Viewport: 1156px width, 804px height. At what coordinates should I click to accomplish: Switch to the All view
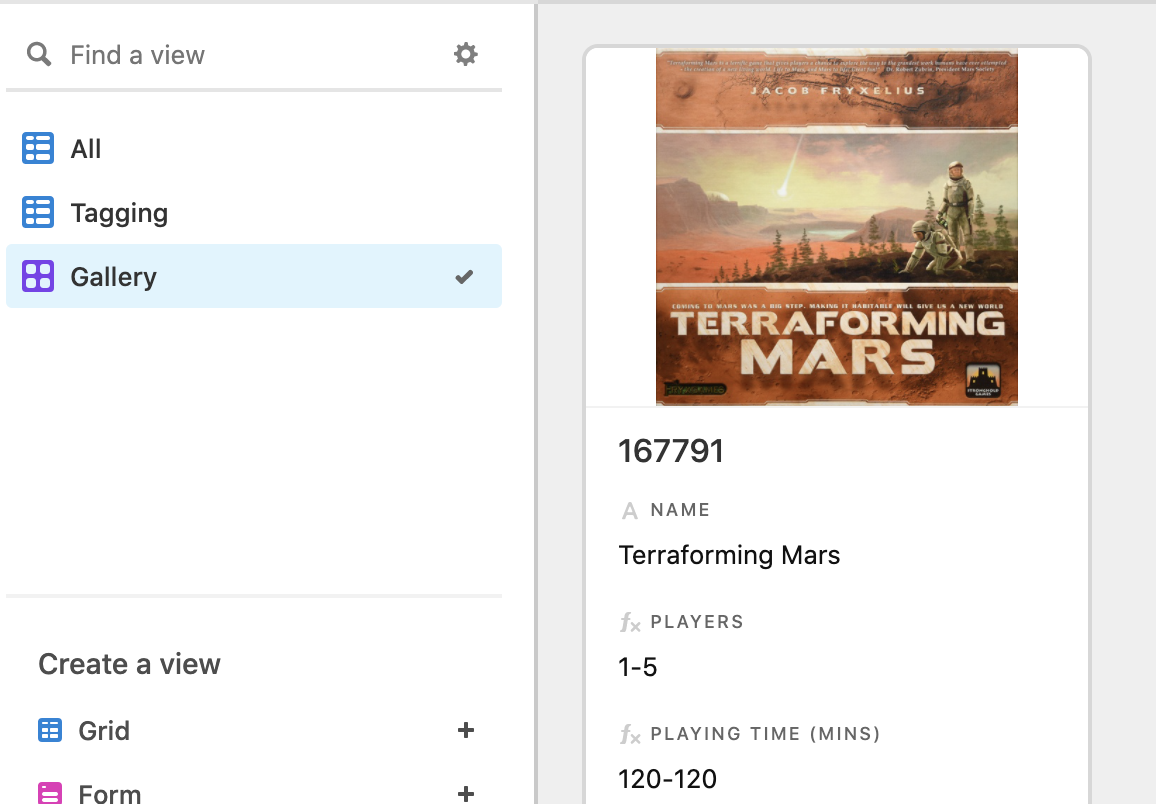(x=86, y=149)
